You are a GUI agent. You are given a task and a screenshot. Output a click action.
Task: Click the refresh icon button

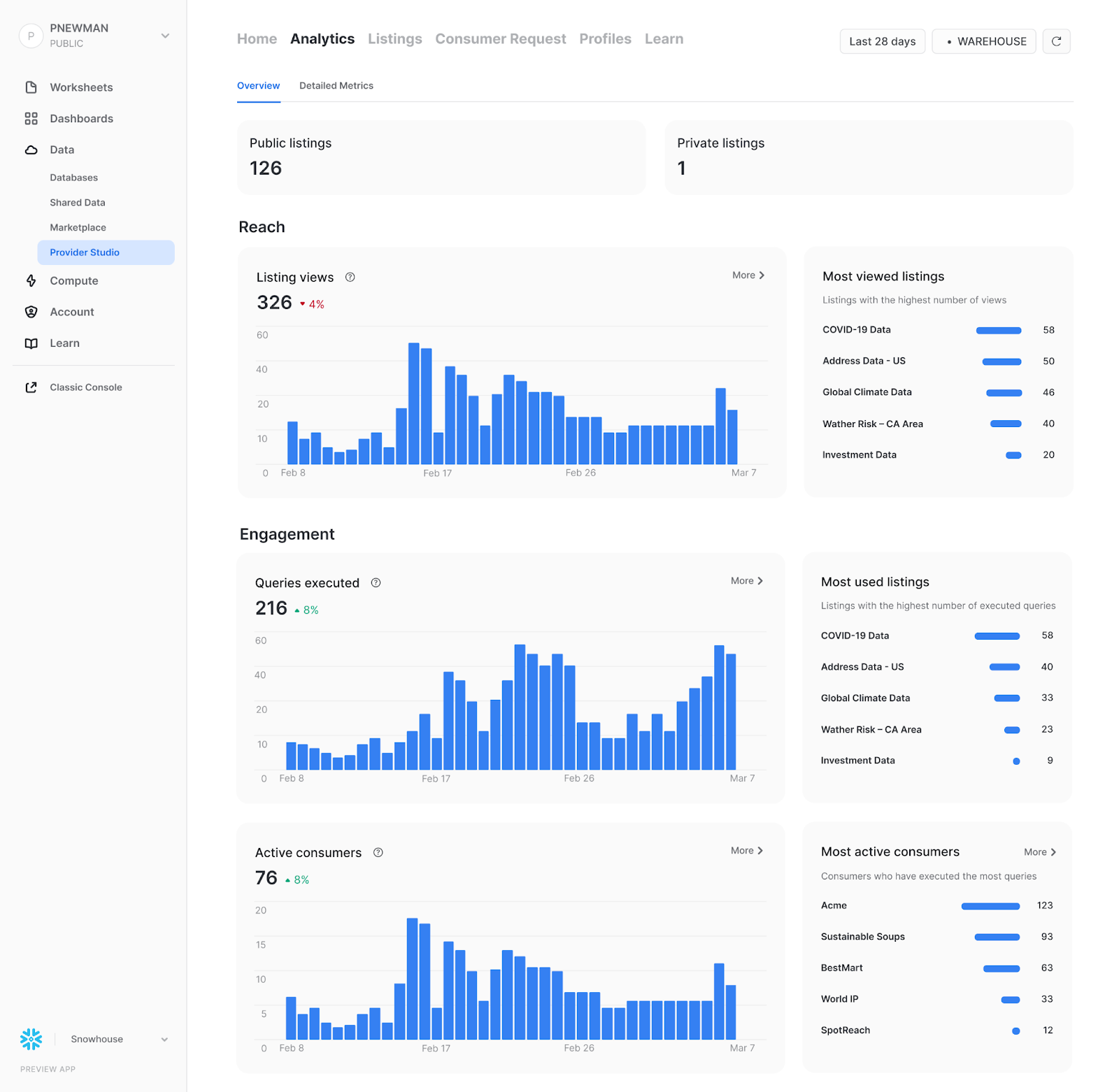[x=1056, y=41]
